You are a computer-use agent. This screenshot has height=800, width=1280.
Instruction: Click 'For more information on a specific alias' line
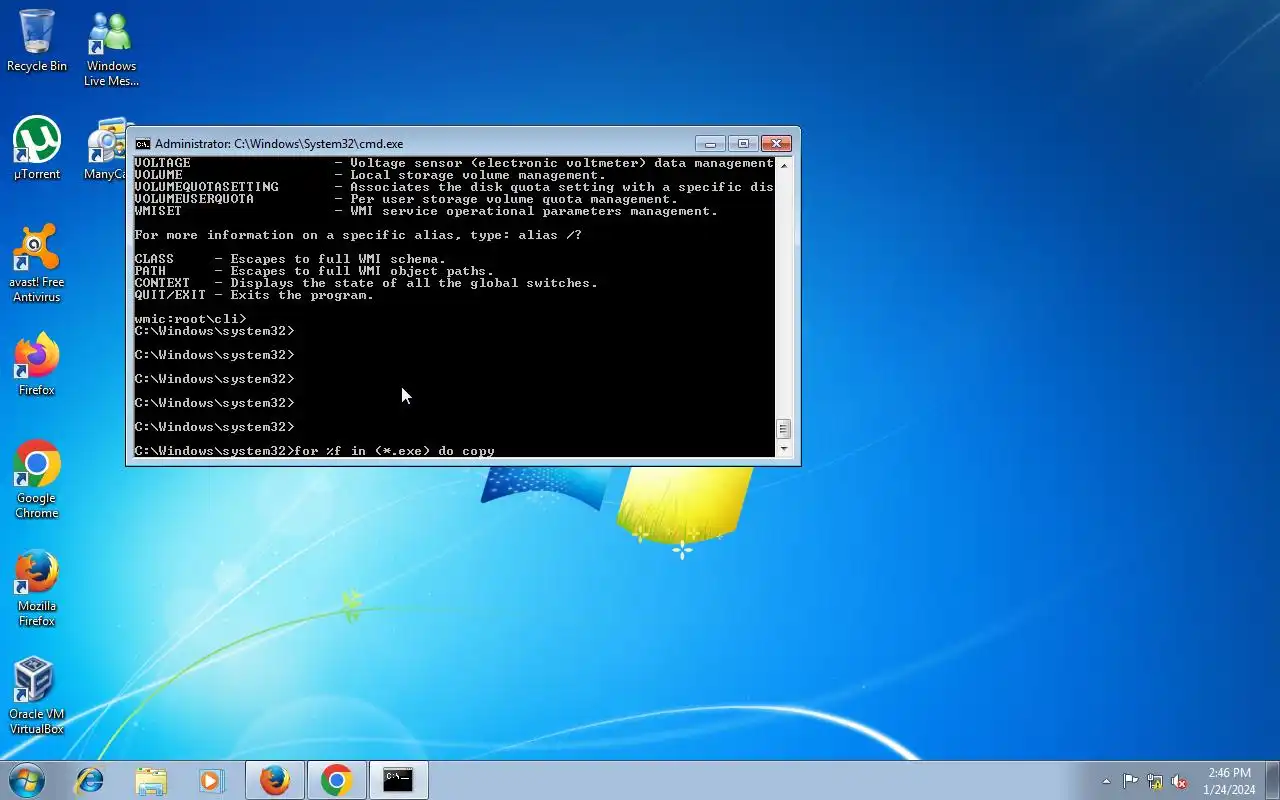(x=358, y=235)
